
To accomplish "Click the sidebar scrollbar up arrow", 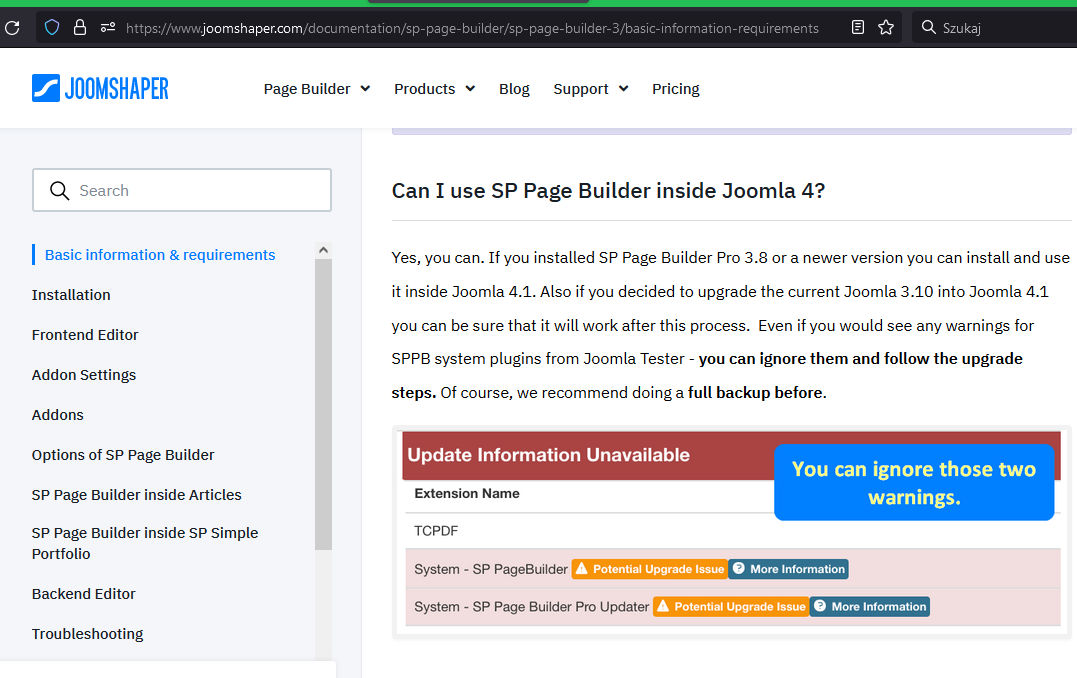I will (x=323, y=250).
